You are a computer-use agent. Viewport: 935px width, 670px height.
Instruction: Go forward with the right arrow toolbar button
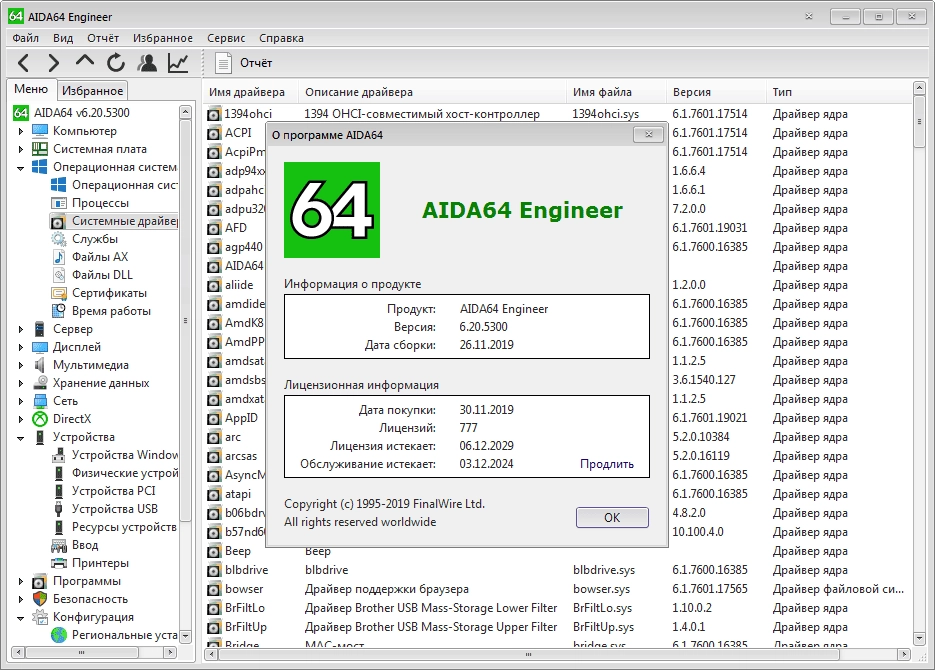pyautogui.click(x=54, y=63)
